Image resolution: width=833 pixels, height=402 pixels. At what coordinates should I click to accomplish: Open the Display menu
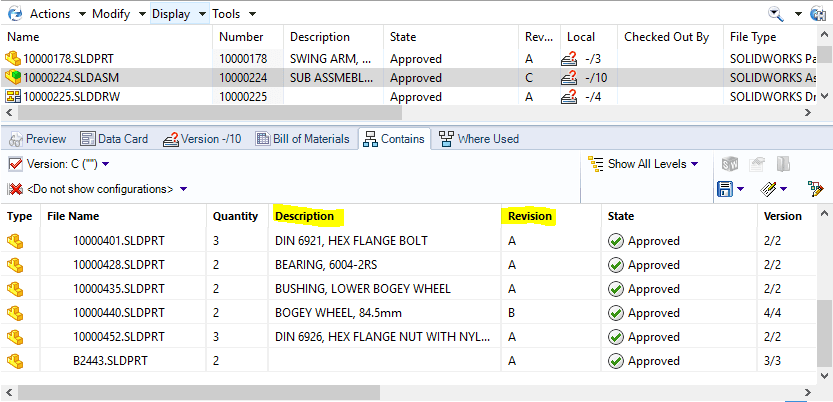pyautogui.click(x=178, y=14)
